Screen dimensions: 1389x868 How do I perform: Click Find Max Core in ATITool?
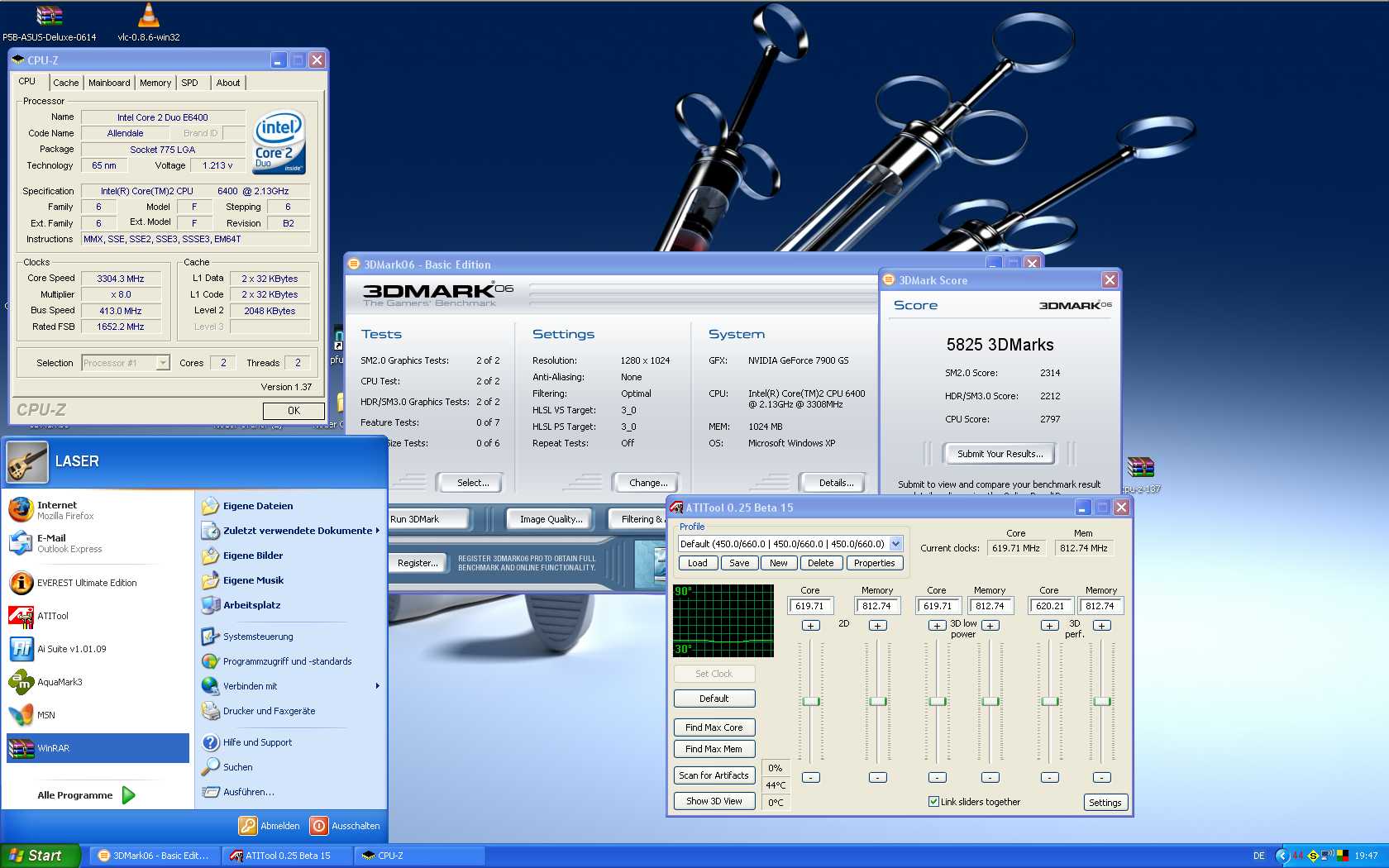(x=714, y=727)
